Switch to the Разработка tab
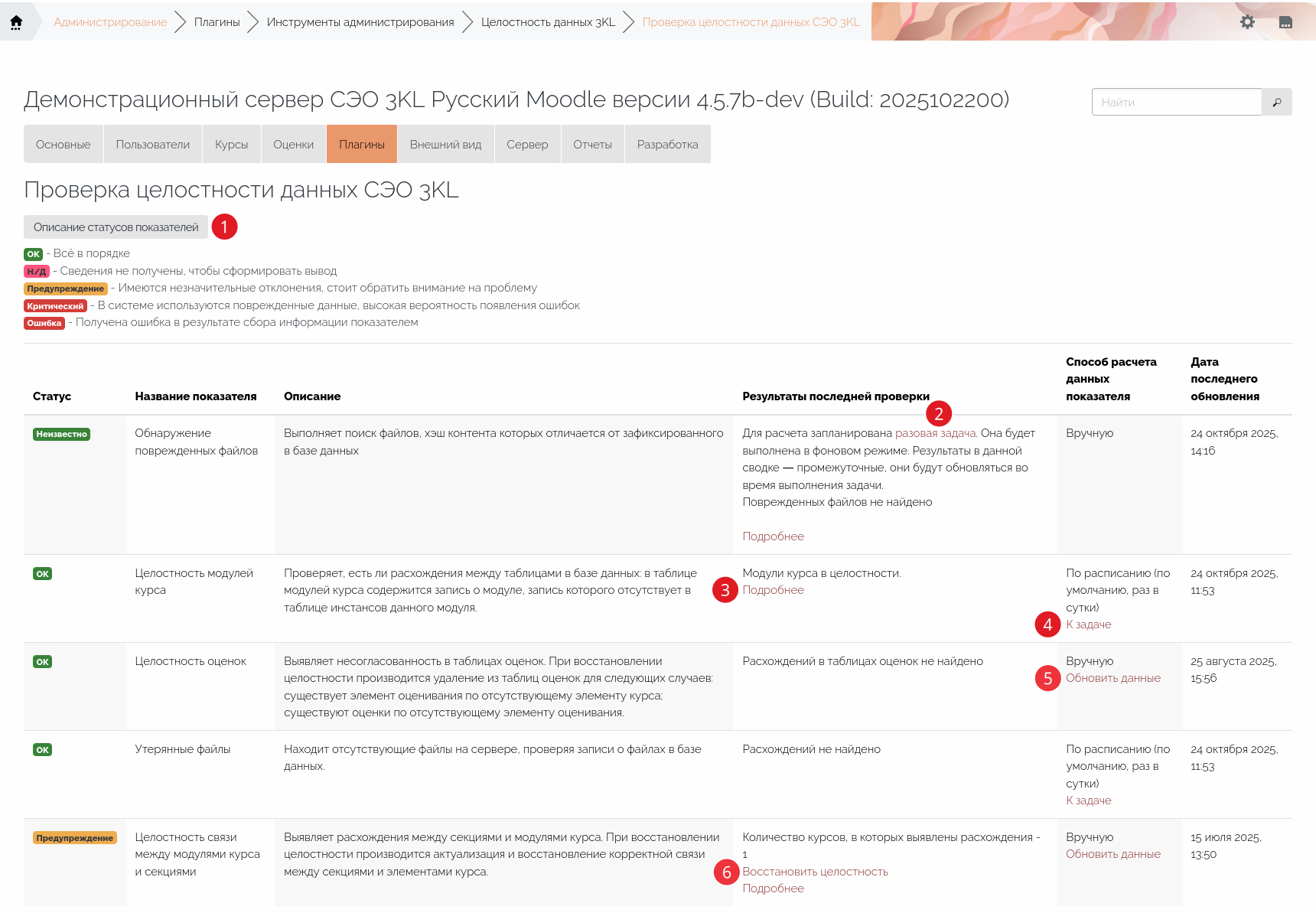 coord(667,145)
